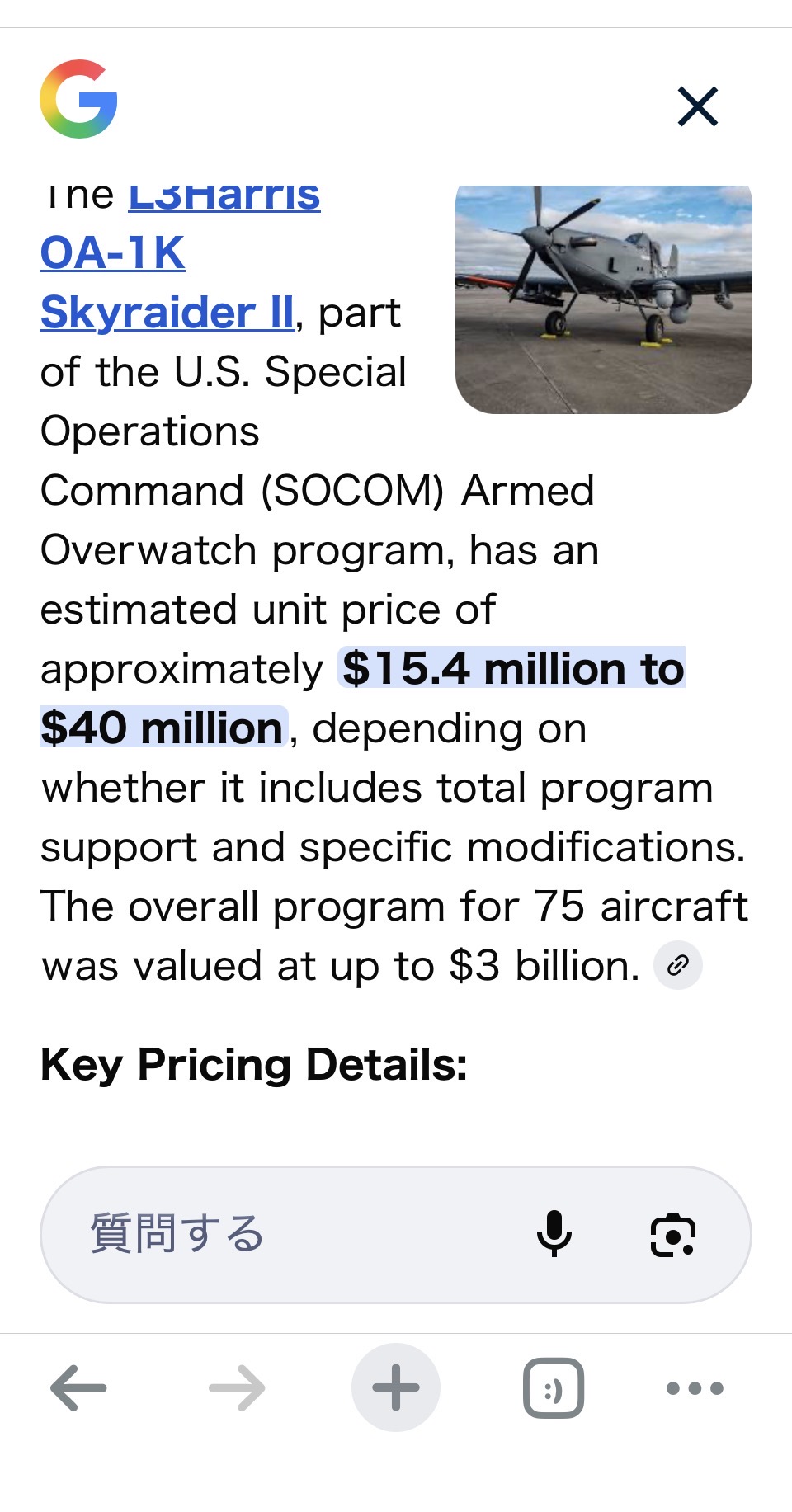
Task: Tap the OA-1K link text
Action: pyautogui.click(x=112, y=253)
